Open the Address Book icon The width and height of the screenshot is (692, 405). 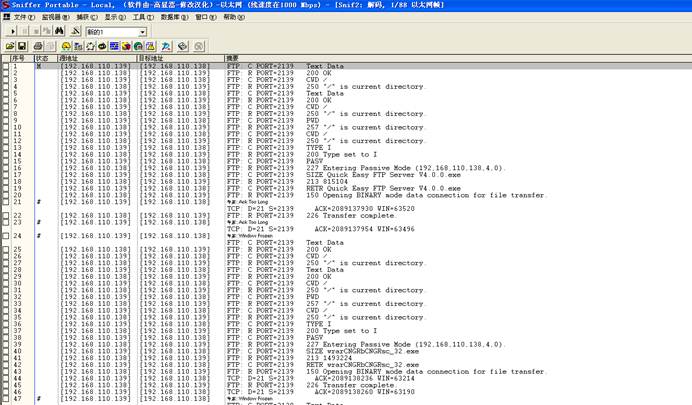pos(183,46)
